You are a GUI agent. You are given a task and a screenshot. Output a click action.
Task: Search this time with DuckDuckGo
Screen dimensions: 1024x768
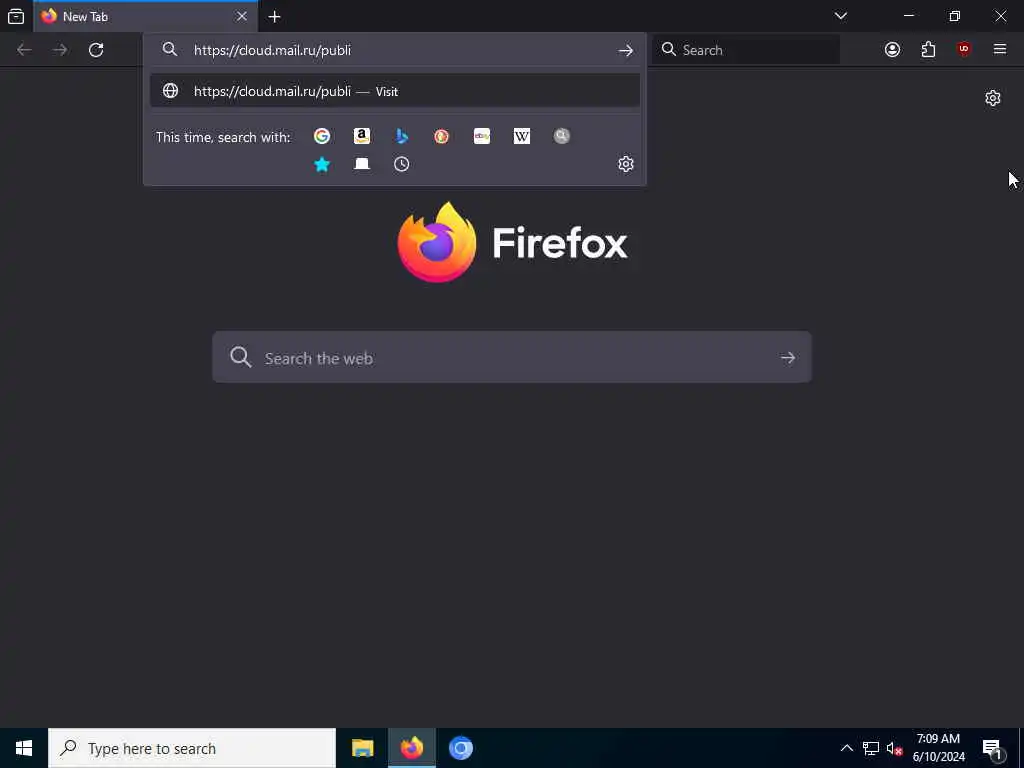click(x=441, y=136)
